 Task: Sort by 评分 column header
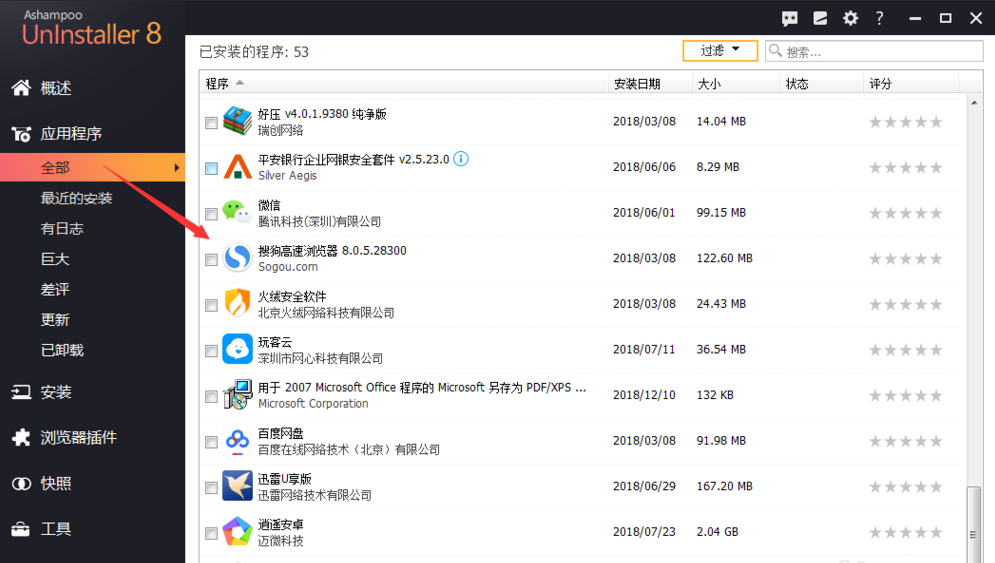click(x=911, y=83)
